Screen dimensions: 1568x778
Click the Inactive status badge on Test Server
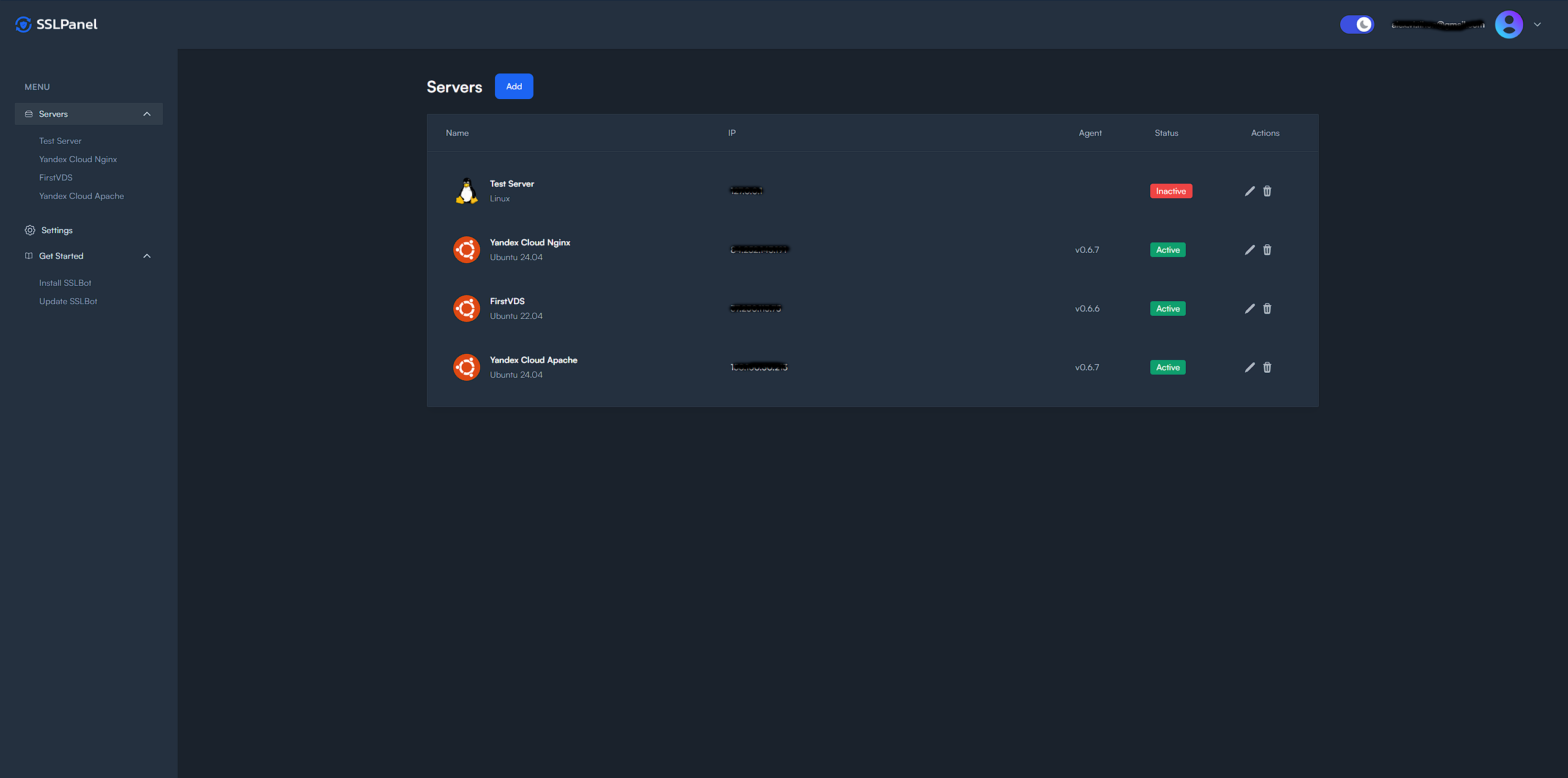[x=1170, y=190]
